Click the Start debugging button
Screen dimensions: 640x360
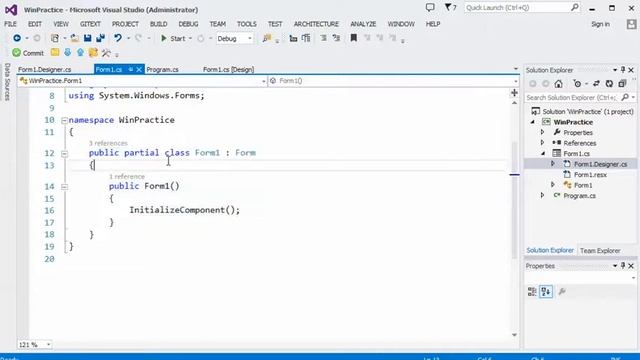click(x=173, y=38)
